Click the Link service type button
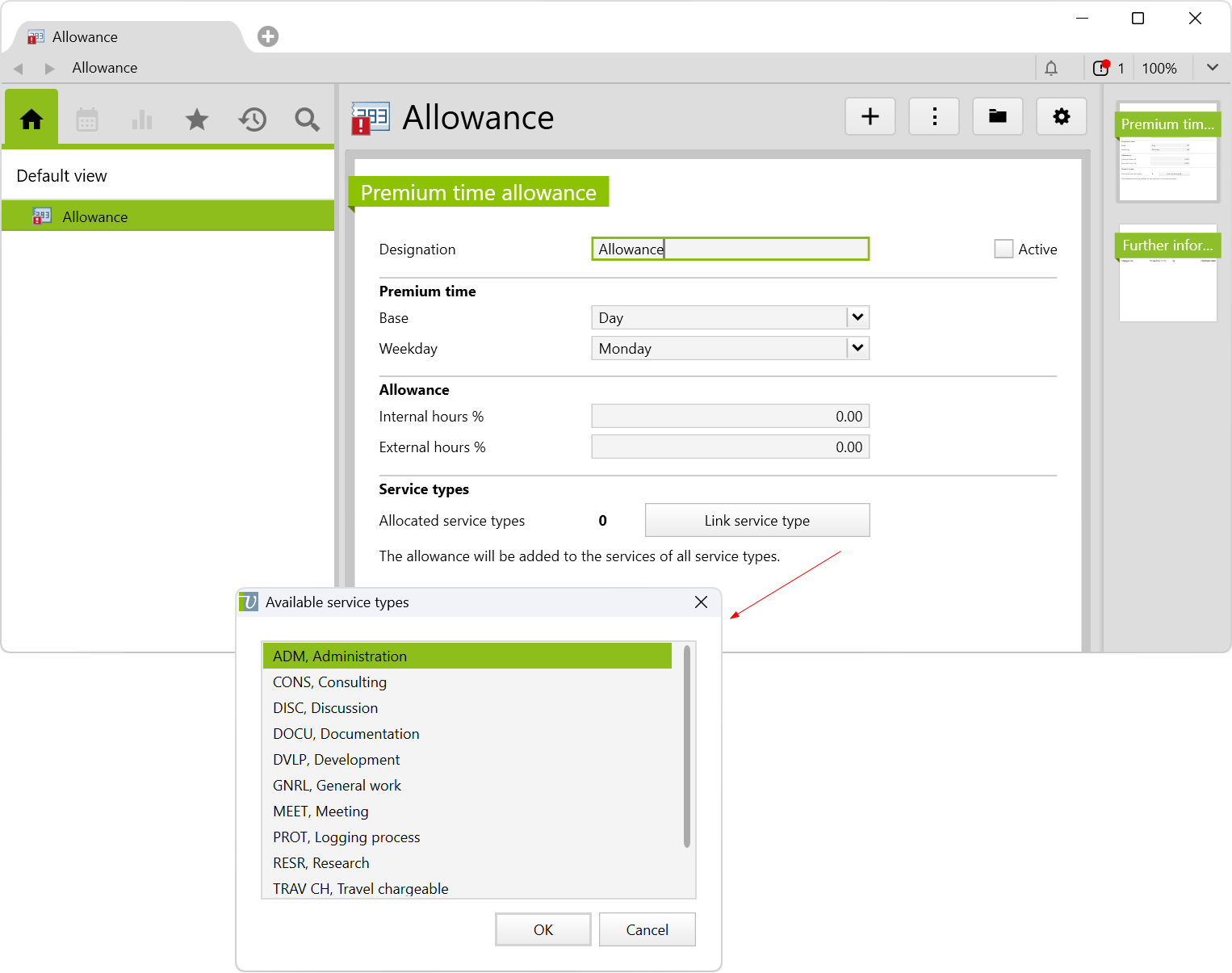Viewport: 1232px width, 973px height. click(756, 521)
